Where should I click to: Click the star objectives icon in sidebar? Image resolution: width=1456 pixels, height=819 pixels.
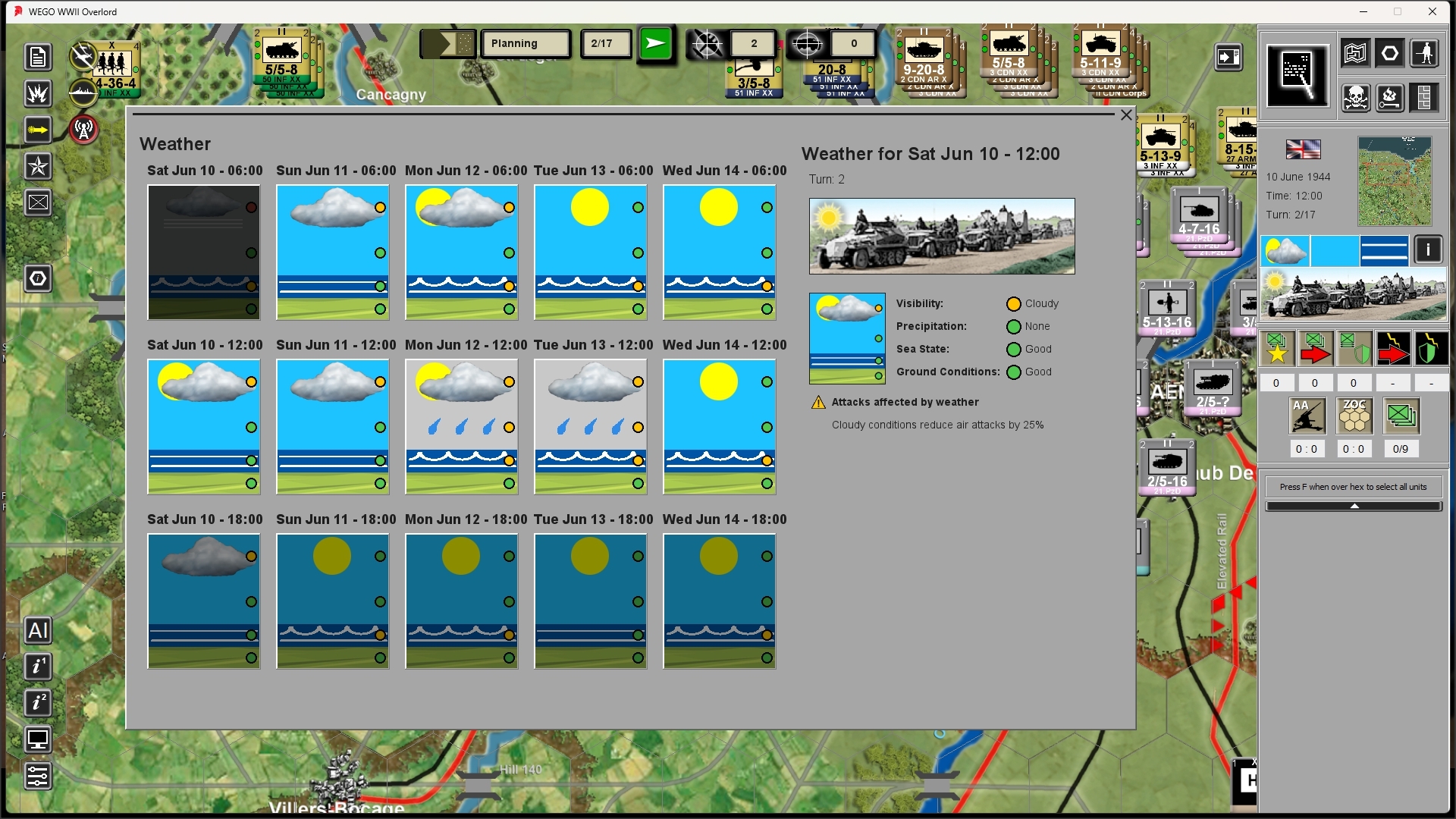pos(38,166)
